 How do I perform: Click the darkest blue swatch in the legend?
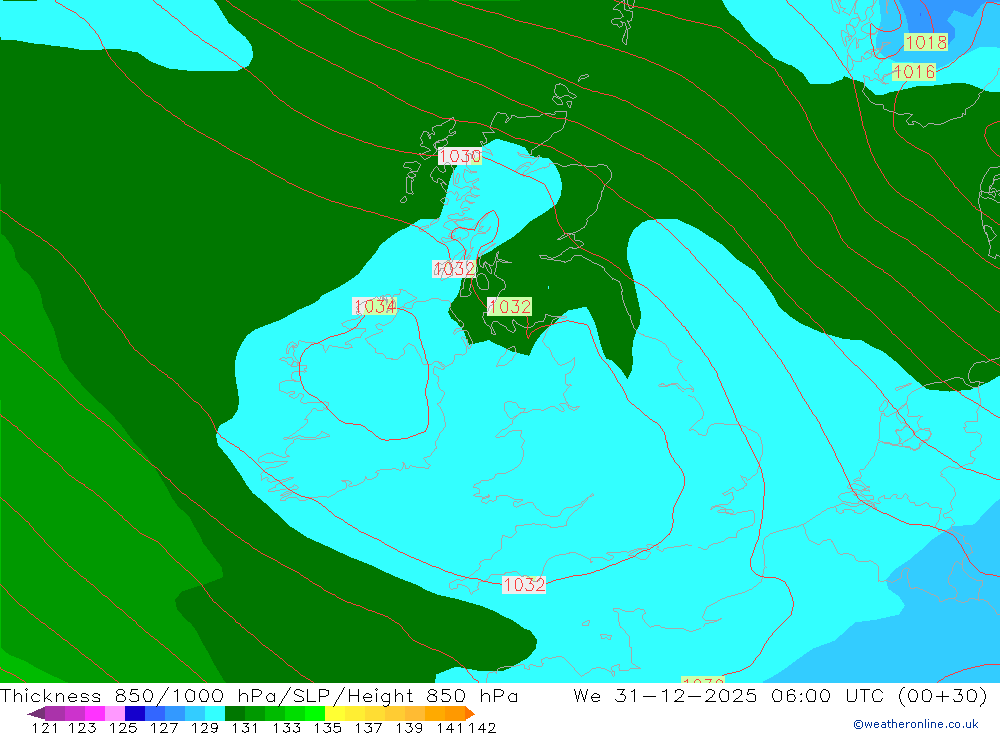coord(135,713)
